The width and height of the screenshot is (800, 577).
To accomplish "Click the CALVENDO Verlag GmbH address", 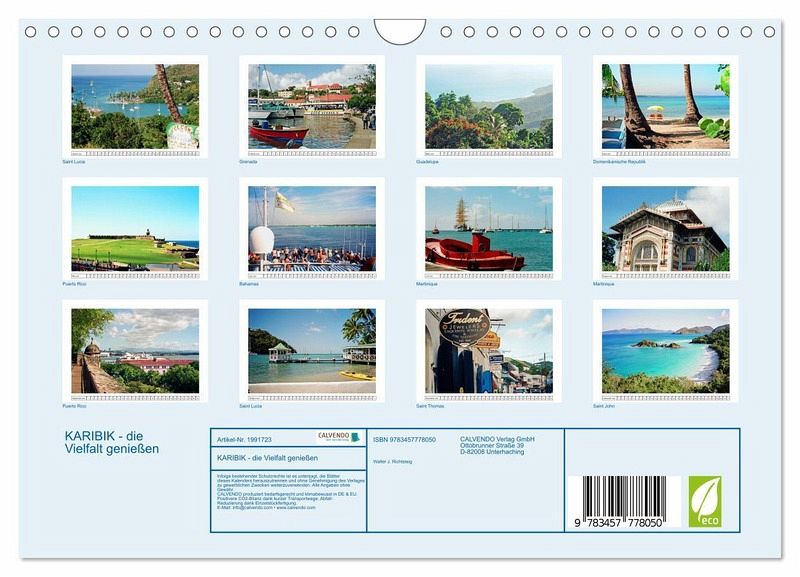I will [497, 445].
